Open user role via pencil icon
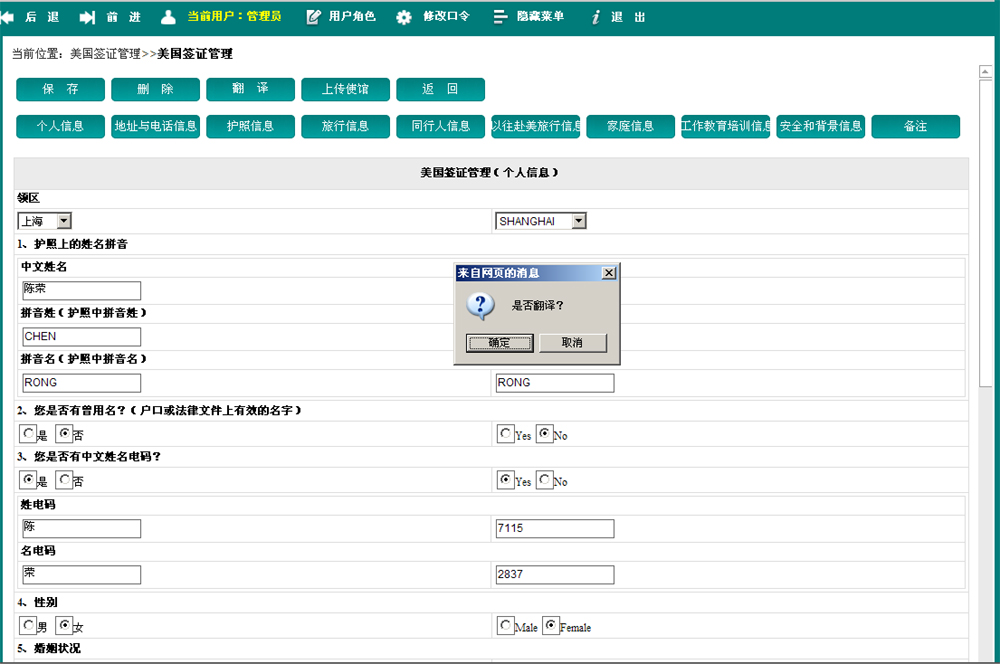Viewport: 1000px width, 664px height. [313, 17]
